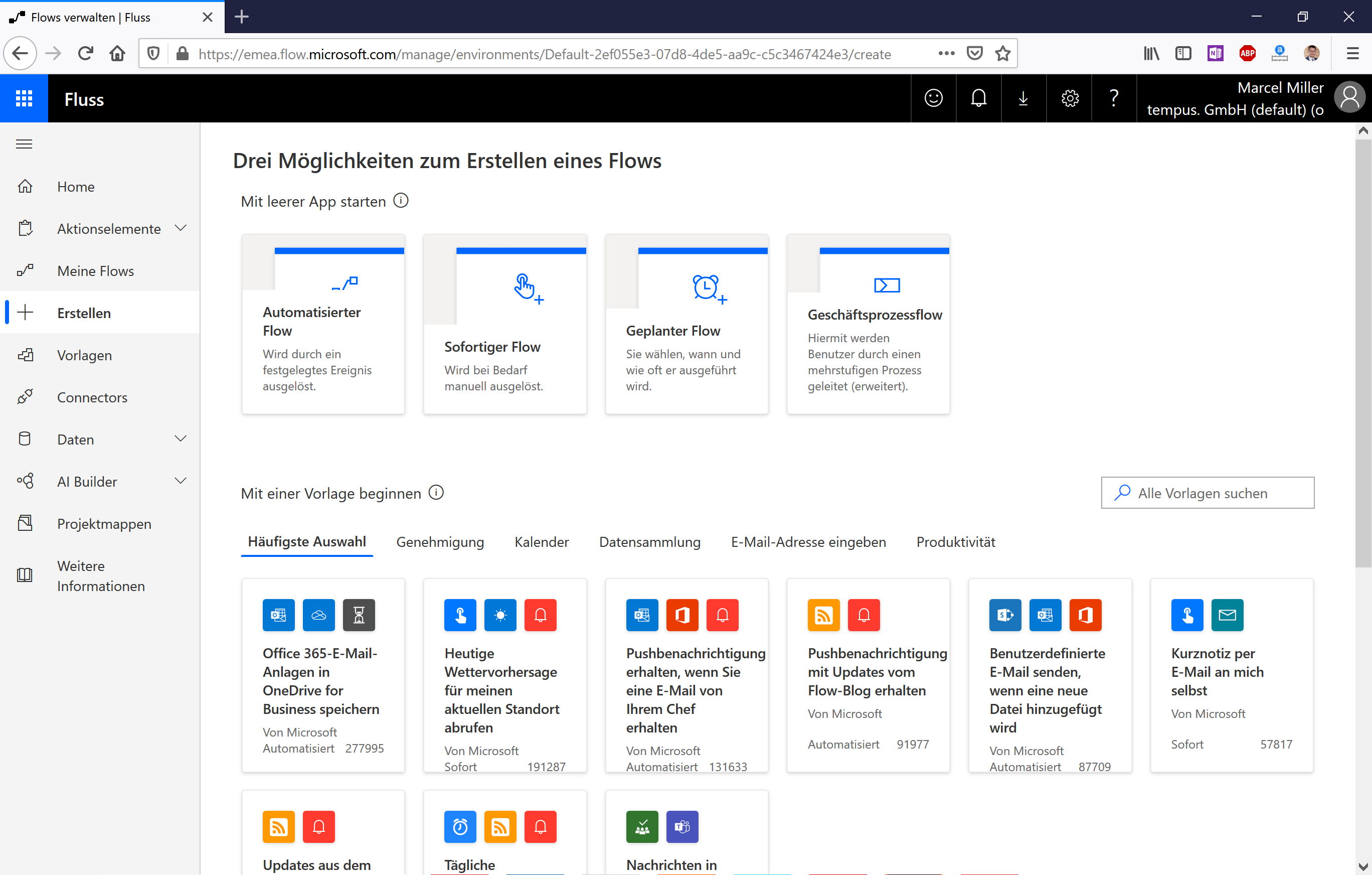Expand the Daten menu chevron
The height and width of the screenshot is (875, 1372).
[x=181, y=439]
